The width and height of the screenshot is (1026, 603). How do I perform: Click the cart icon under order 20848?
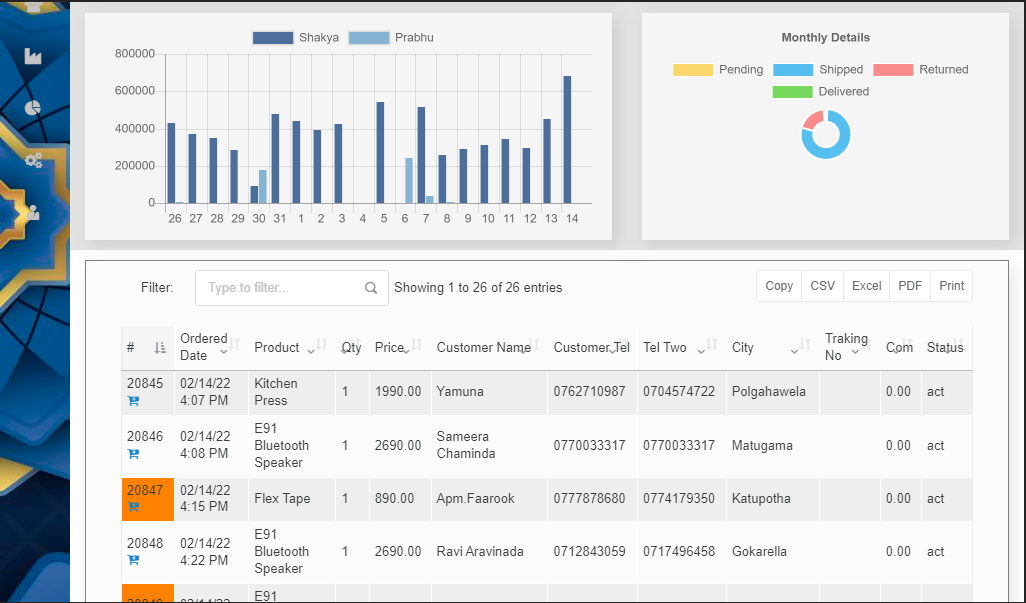click(x=133, y=560)
